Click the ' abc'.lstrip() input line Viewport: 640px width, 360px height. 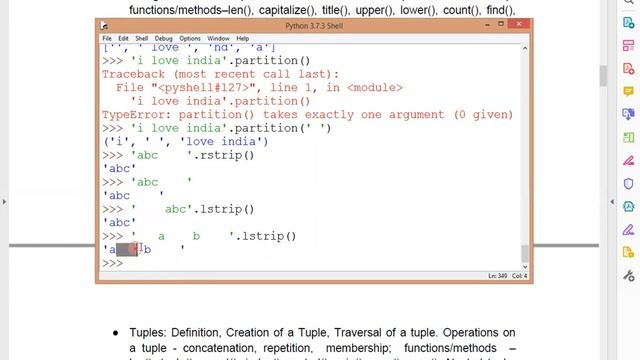(178, 209)
